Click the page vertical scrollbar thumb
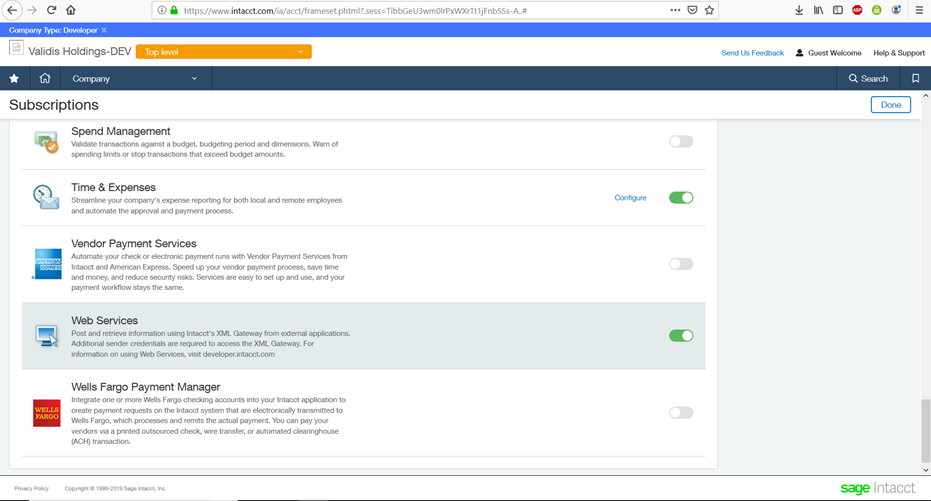The height and width of the screenshot is (501, 931). (x=925, y=431)
